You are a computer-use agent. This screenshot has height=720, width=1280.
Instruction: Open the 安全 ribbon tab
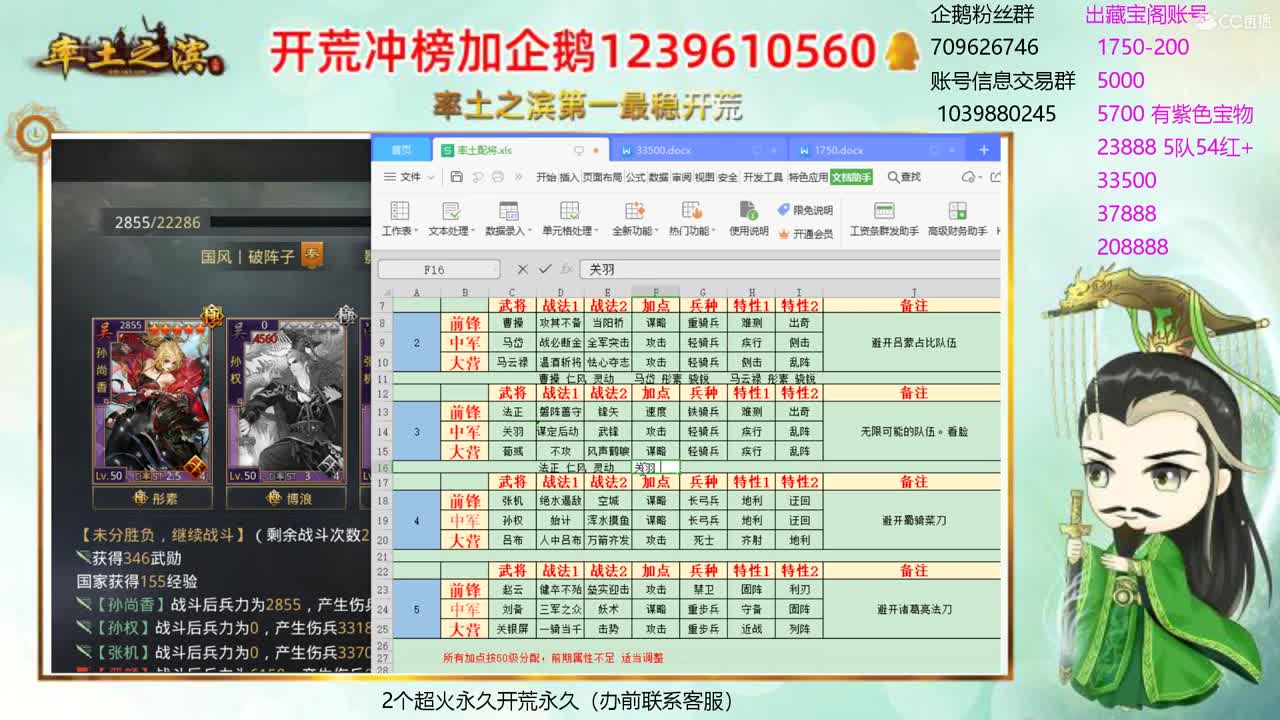[727, 177]
